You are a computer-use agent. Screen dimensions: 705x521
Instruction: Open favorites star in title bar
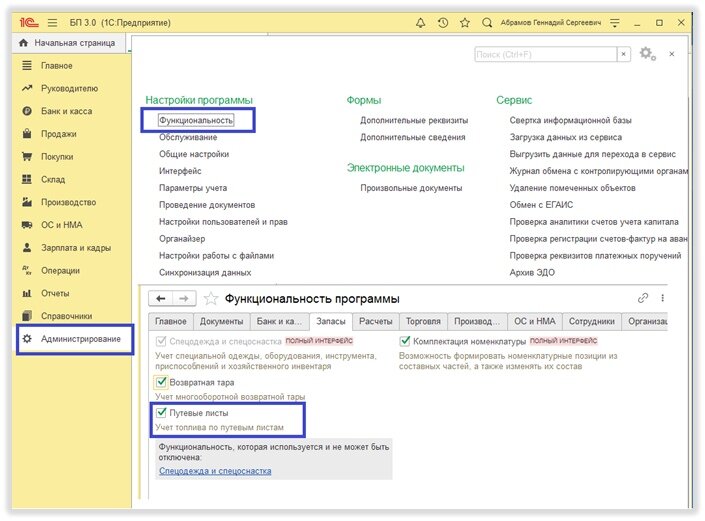[x=465, y=22]
